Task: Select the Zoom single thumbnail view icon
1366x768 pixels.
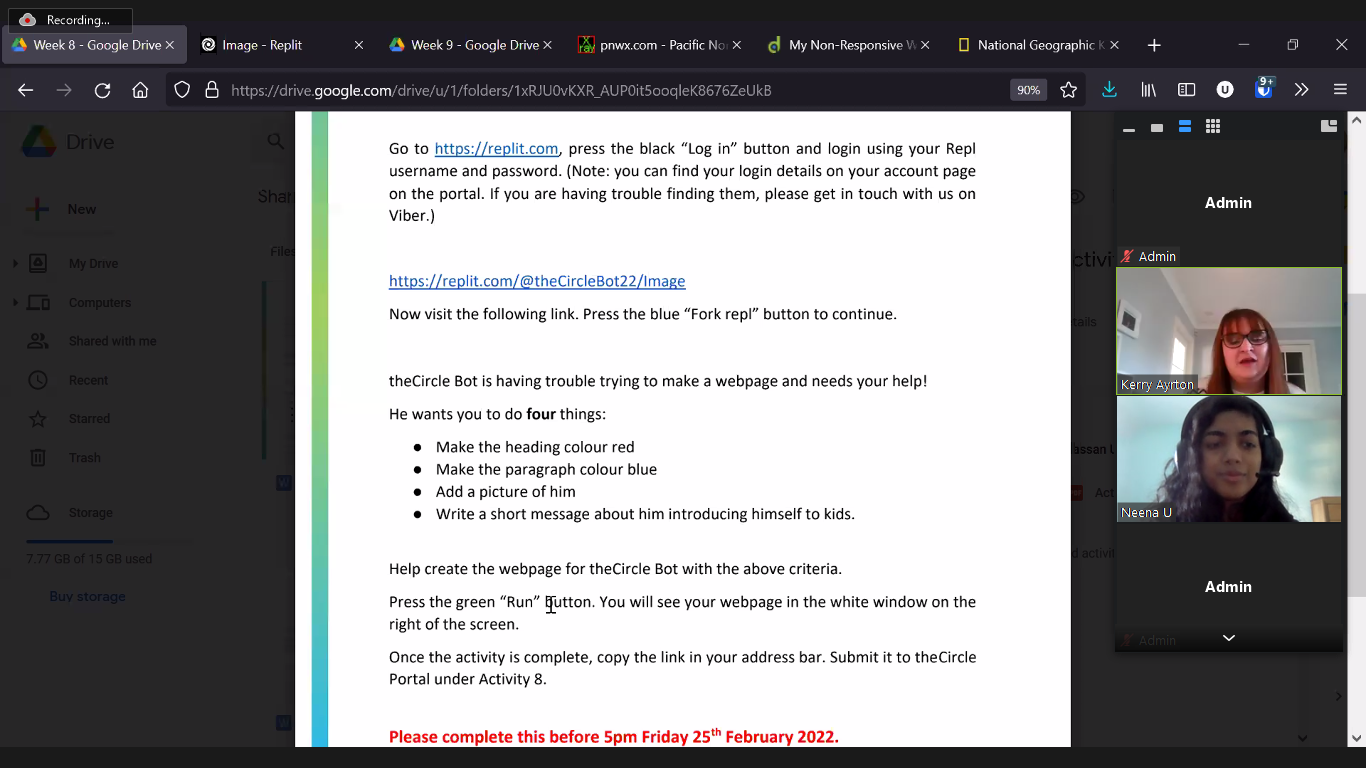Action: [x=1157, y=128]
